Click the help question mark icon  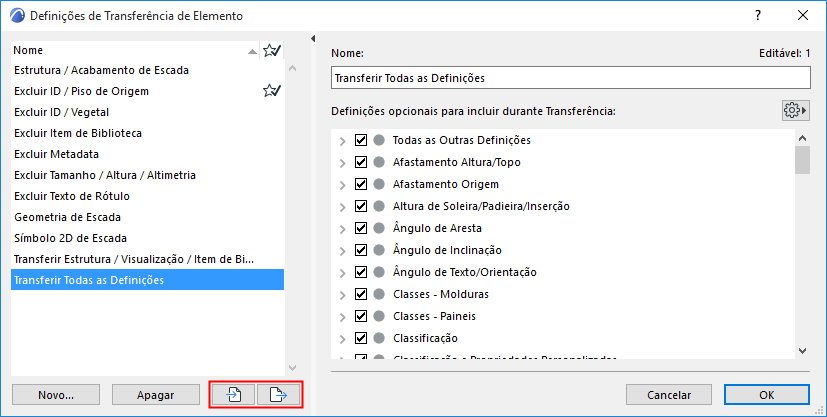[x=757, y=16]
